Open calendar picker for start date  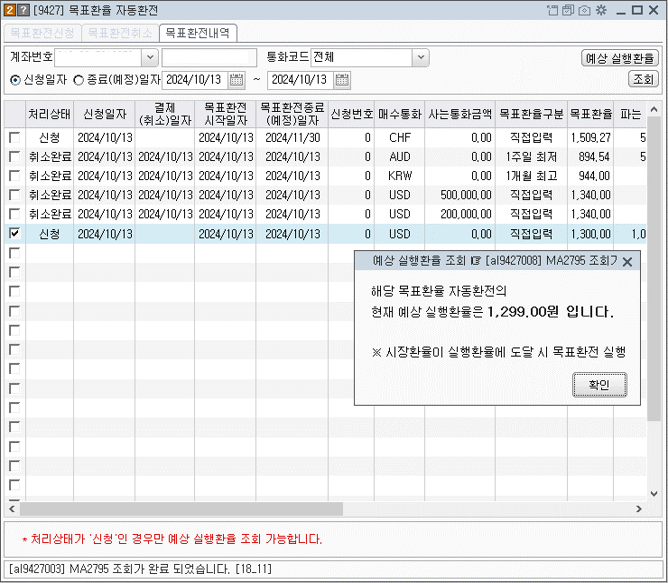[x=236, y=79]
